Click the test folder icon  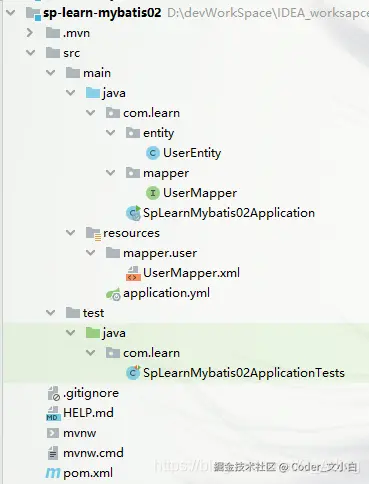click(73, 313)
